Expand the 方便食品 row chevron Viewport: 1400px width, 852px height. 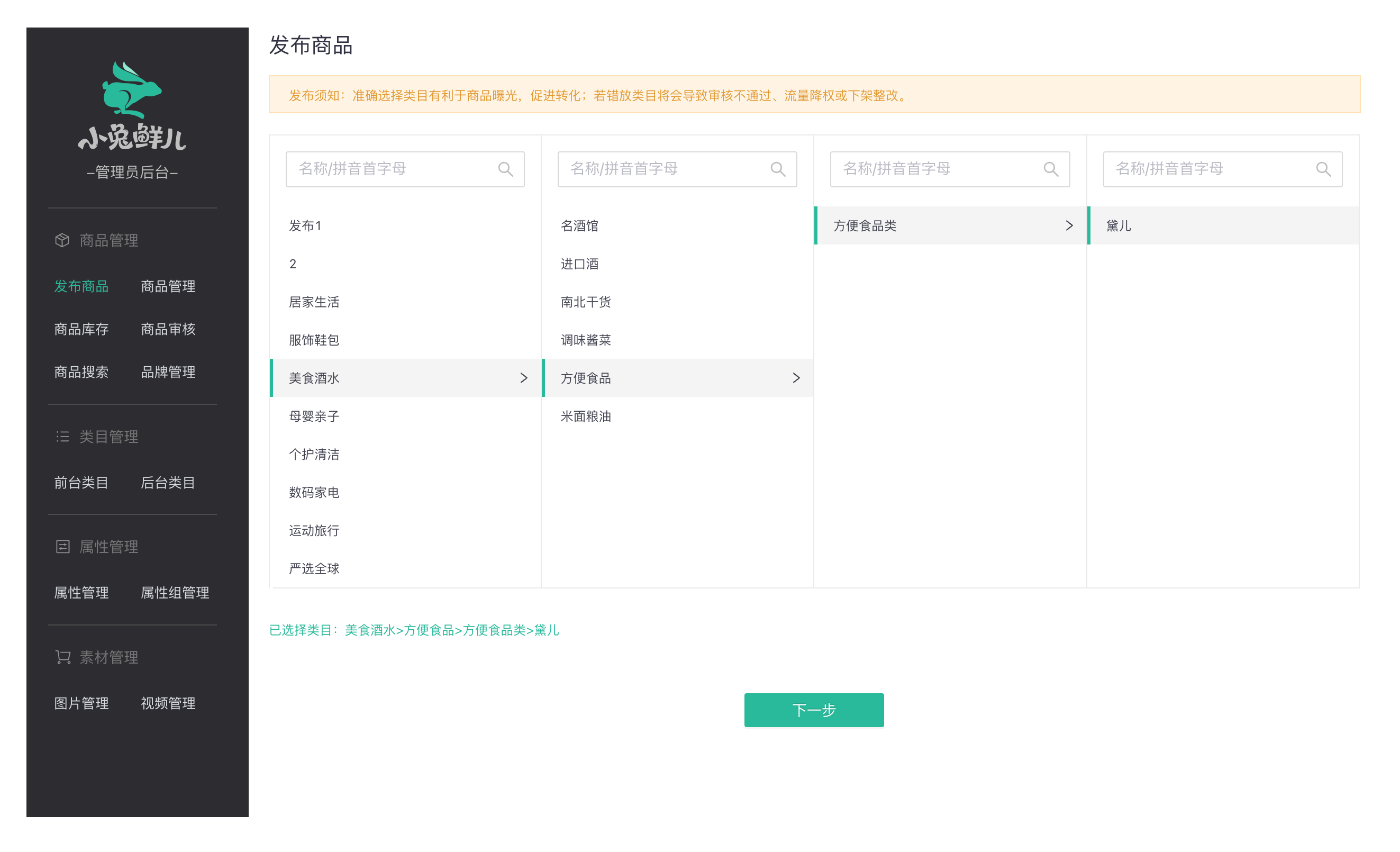796,378
